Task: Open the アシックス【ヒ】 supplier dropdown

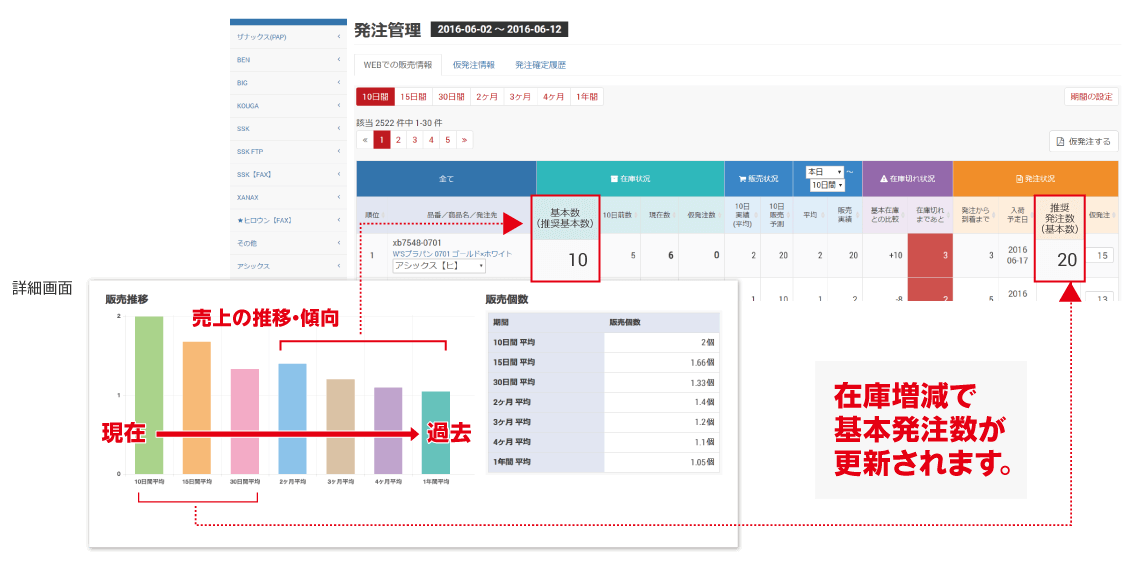Action: (x=438, y=266)
